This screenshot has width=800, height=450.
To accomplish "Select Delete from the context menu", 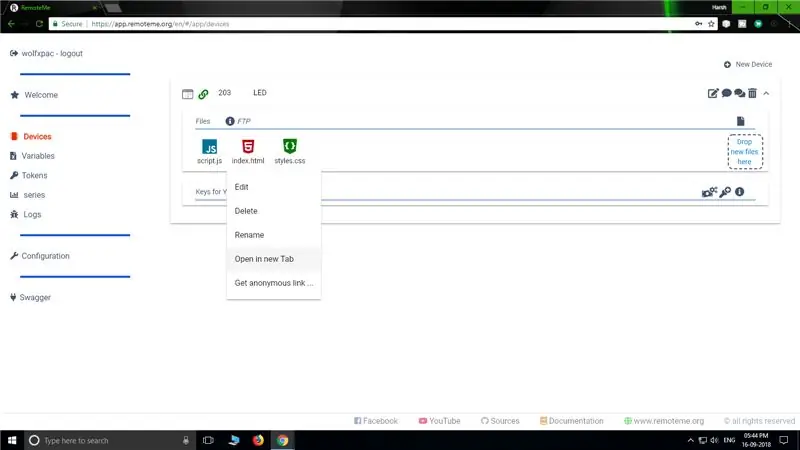I will tap(273, 211).
